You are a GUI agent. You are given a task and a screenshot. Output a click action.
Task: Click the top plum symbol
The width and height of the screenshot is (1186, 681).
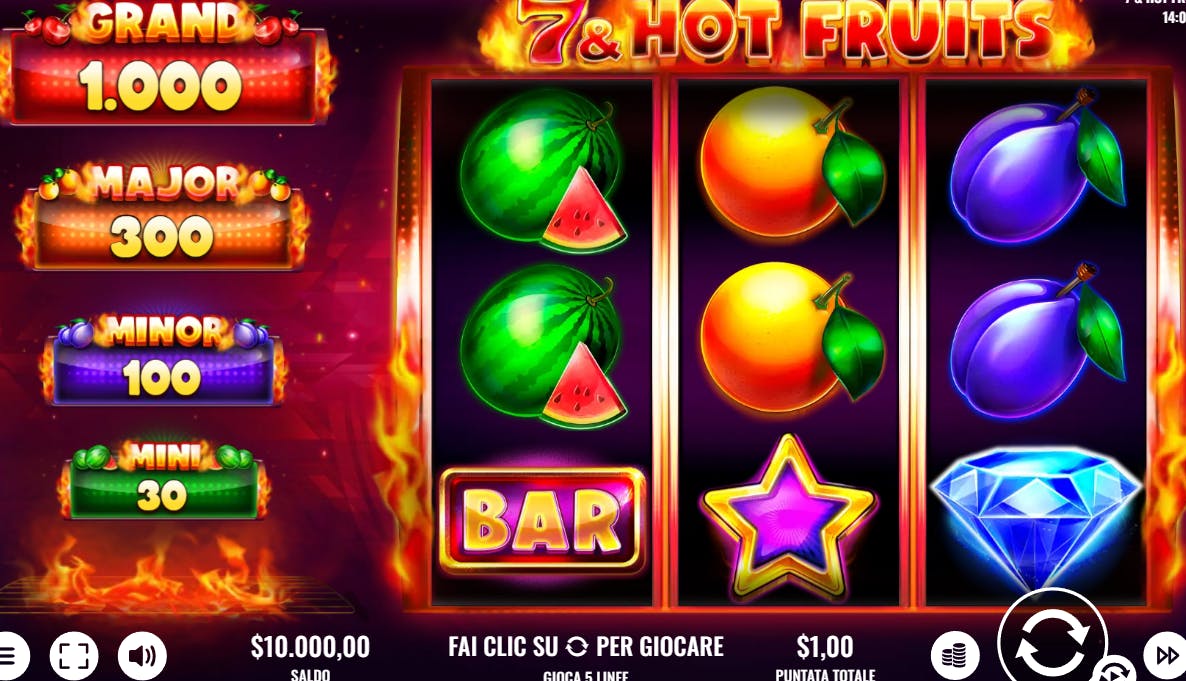pyautogui.click(x=1038, y=166)
